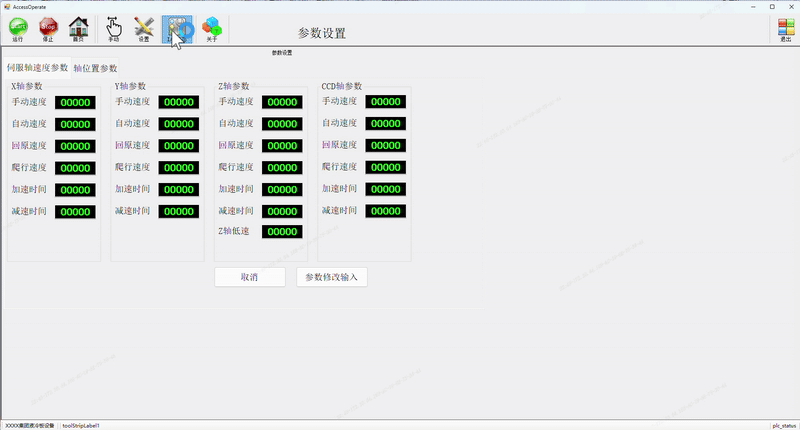Click Y轴 爬行速度 value field
Viewport: 800px width, 430px height.
pos(179,168)
